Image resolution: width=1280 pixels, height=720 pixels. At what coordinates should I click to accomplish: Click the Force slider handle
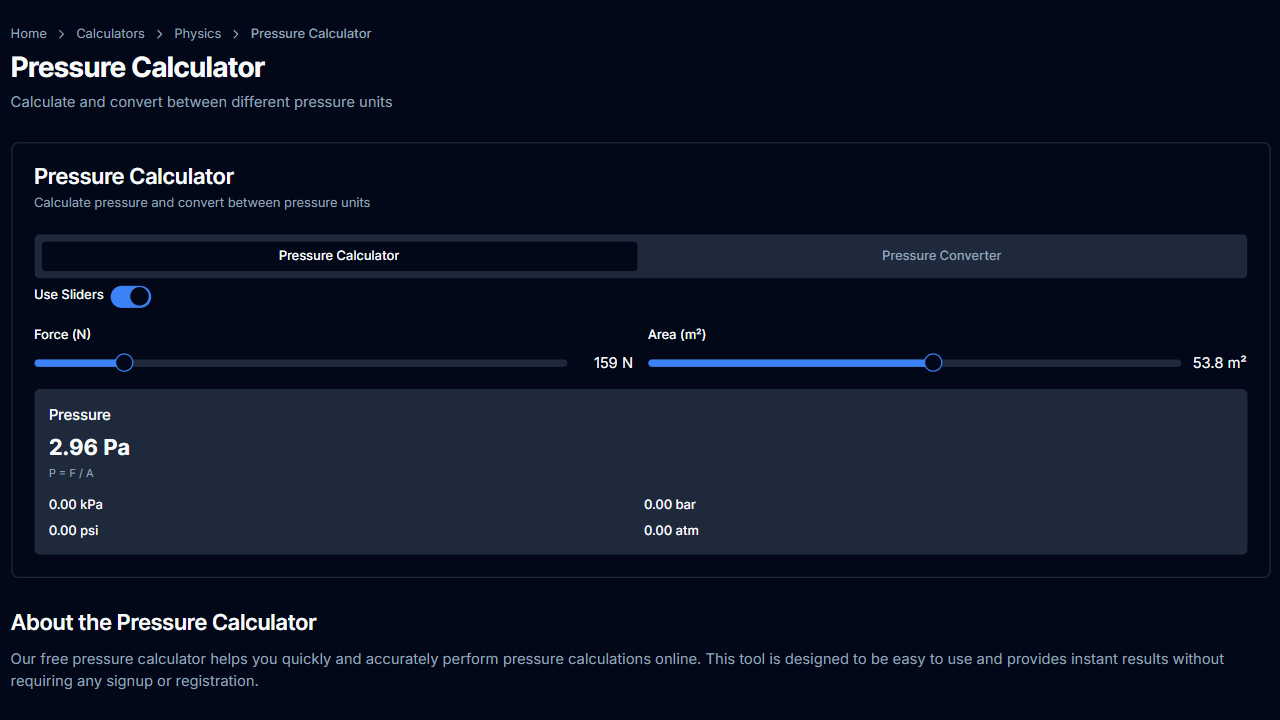coord(124,363)
